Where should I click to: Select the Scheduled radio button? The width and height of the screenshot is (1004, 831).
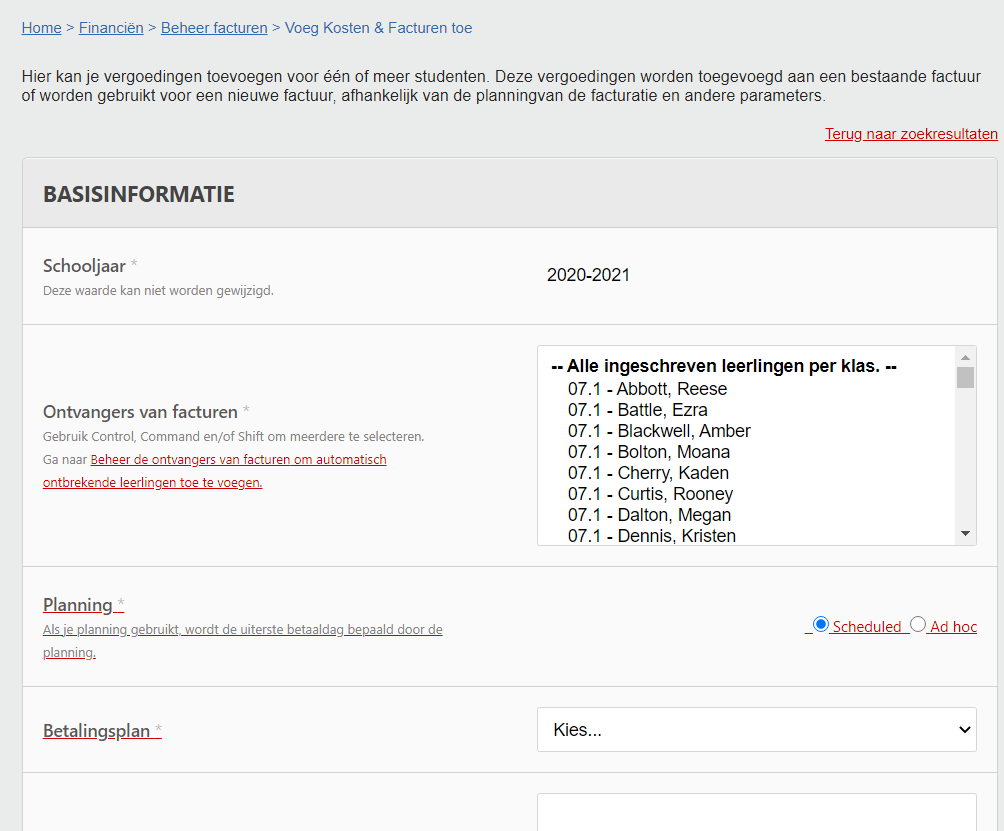coord(821,624)
